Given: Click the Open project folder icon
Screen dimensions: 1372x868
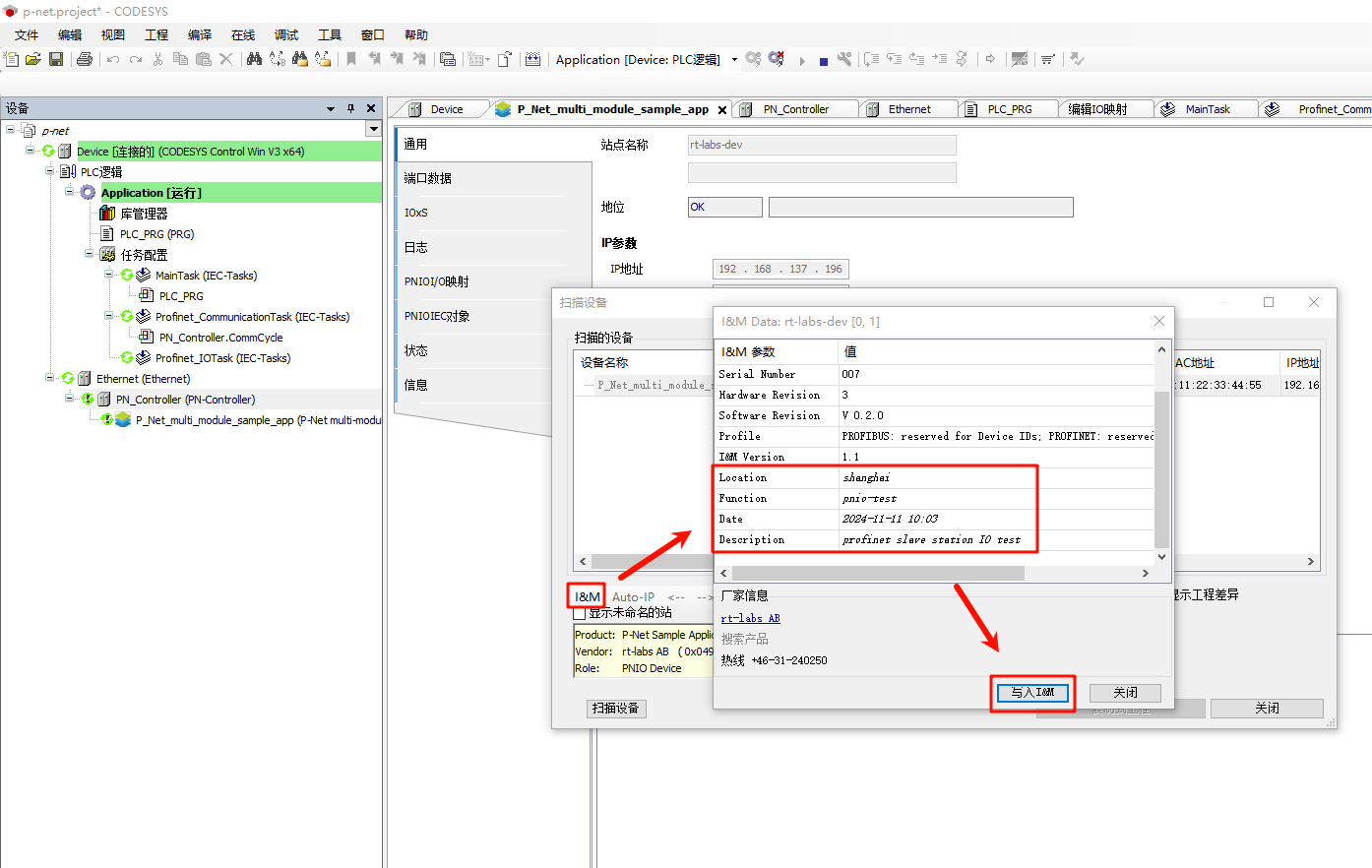Looking at the screenshot, I should click(x=33, y=59).
